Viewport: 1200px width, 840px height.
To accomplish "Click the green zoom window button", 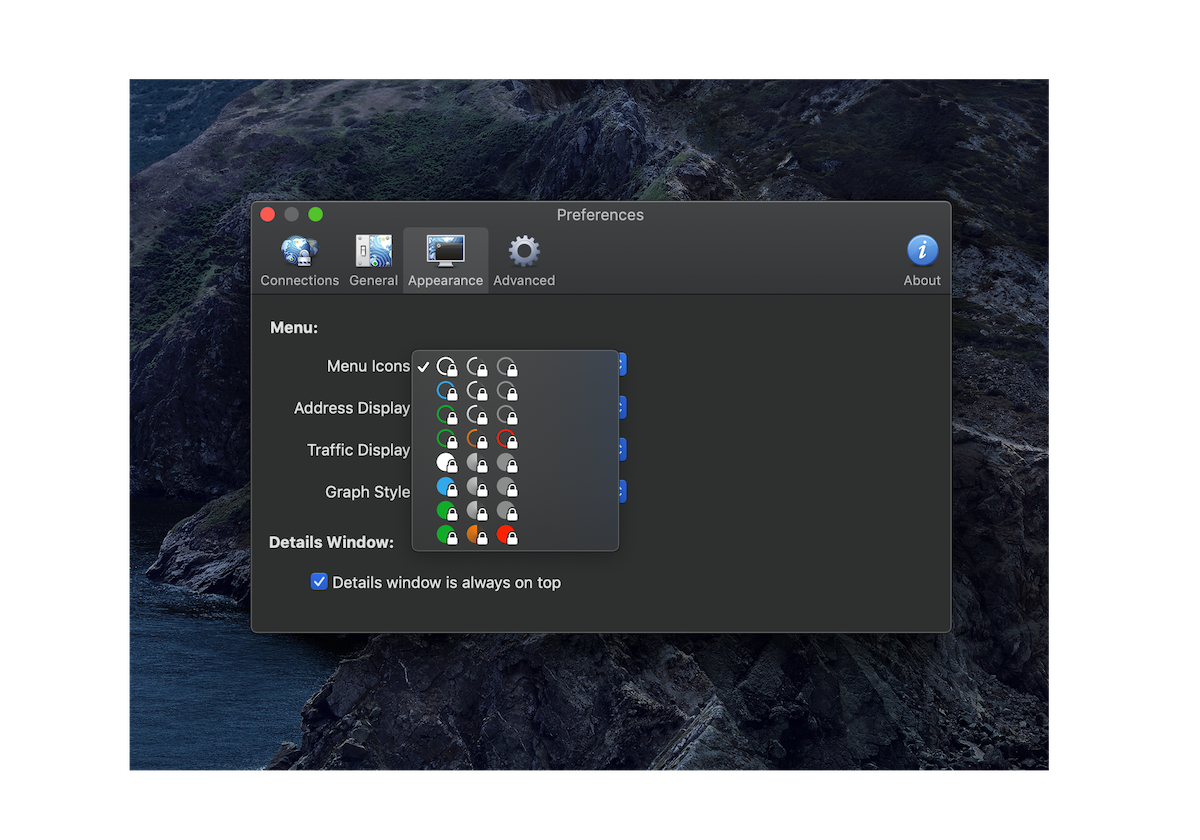I will click(x=315, y=214).
